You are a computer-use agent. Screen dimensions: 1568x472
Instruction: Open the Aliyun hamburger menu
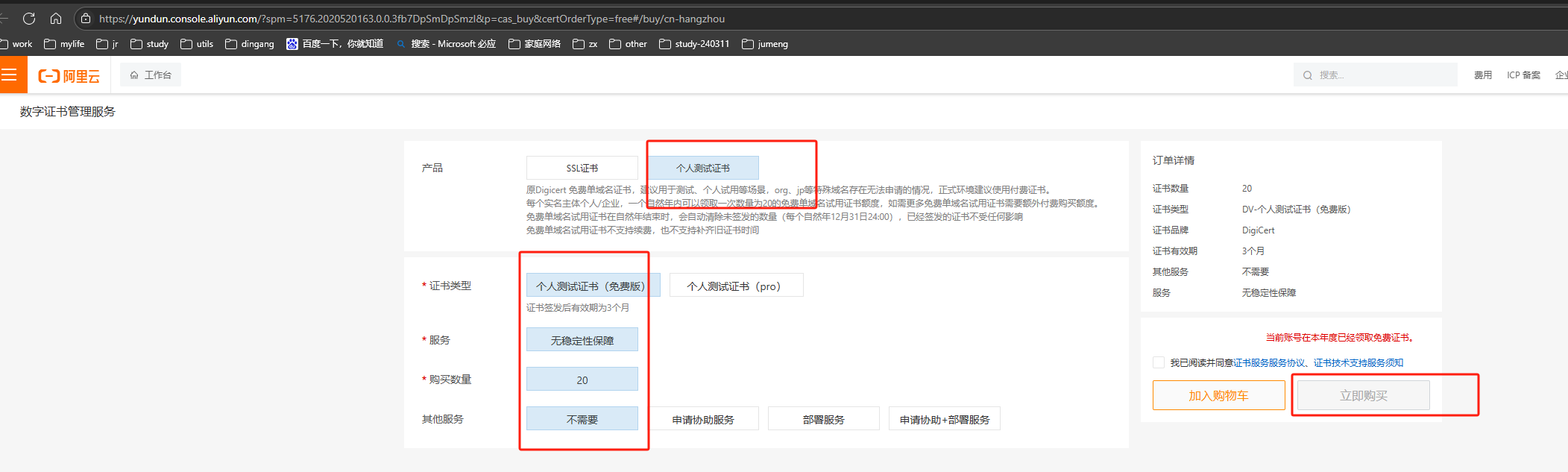[x=10, y=75]
